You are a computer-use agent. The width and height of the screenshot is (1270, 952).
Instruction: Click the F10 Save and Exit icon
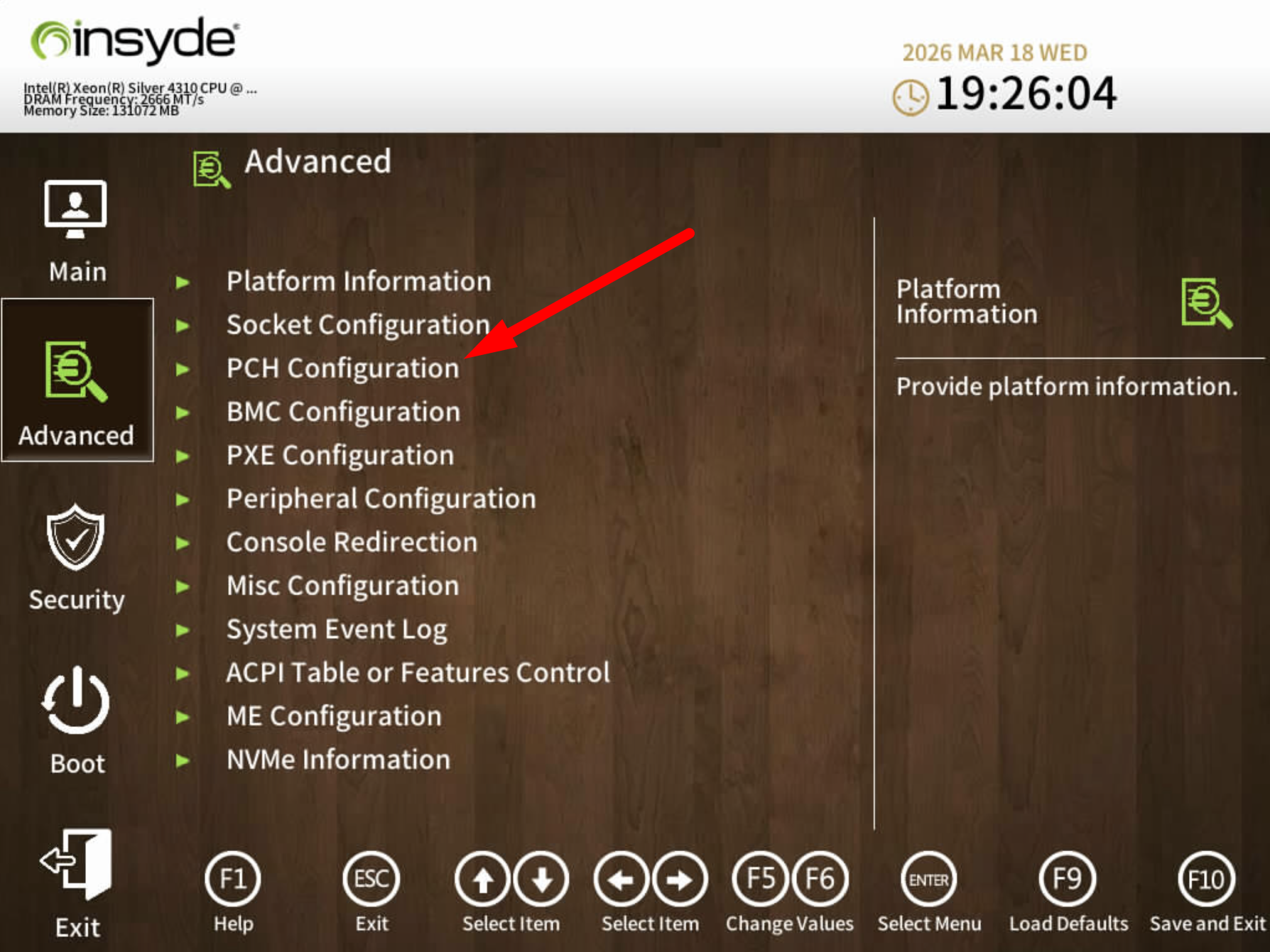pos(1205,879)
